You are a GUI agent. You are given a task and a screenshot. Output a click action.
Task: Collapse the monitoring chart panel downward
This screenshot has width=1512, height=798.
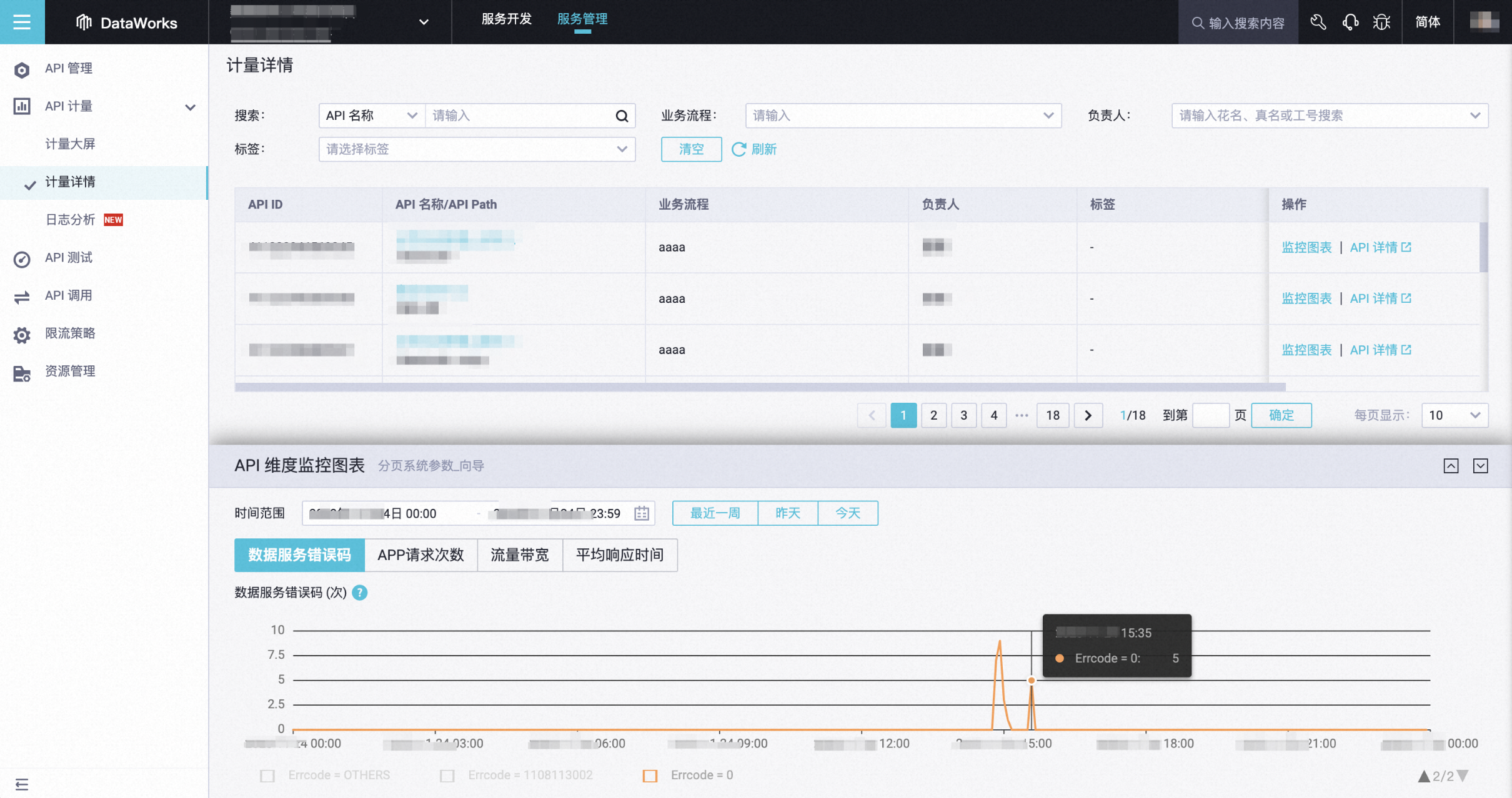point(1480,466)
